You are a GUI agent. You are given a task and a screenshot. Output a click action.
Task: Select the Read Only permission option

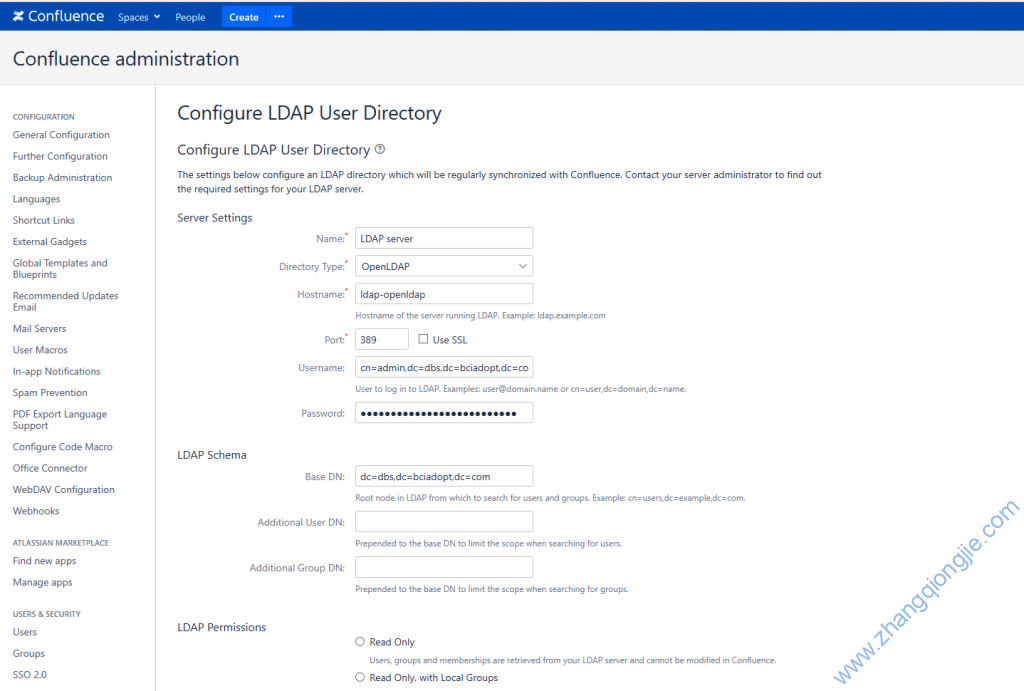pyautogui.click(x=360, y=642)
